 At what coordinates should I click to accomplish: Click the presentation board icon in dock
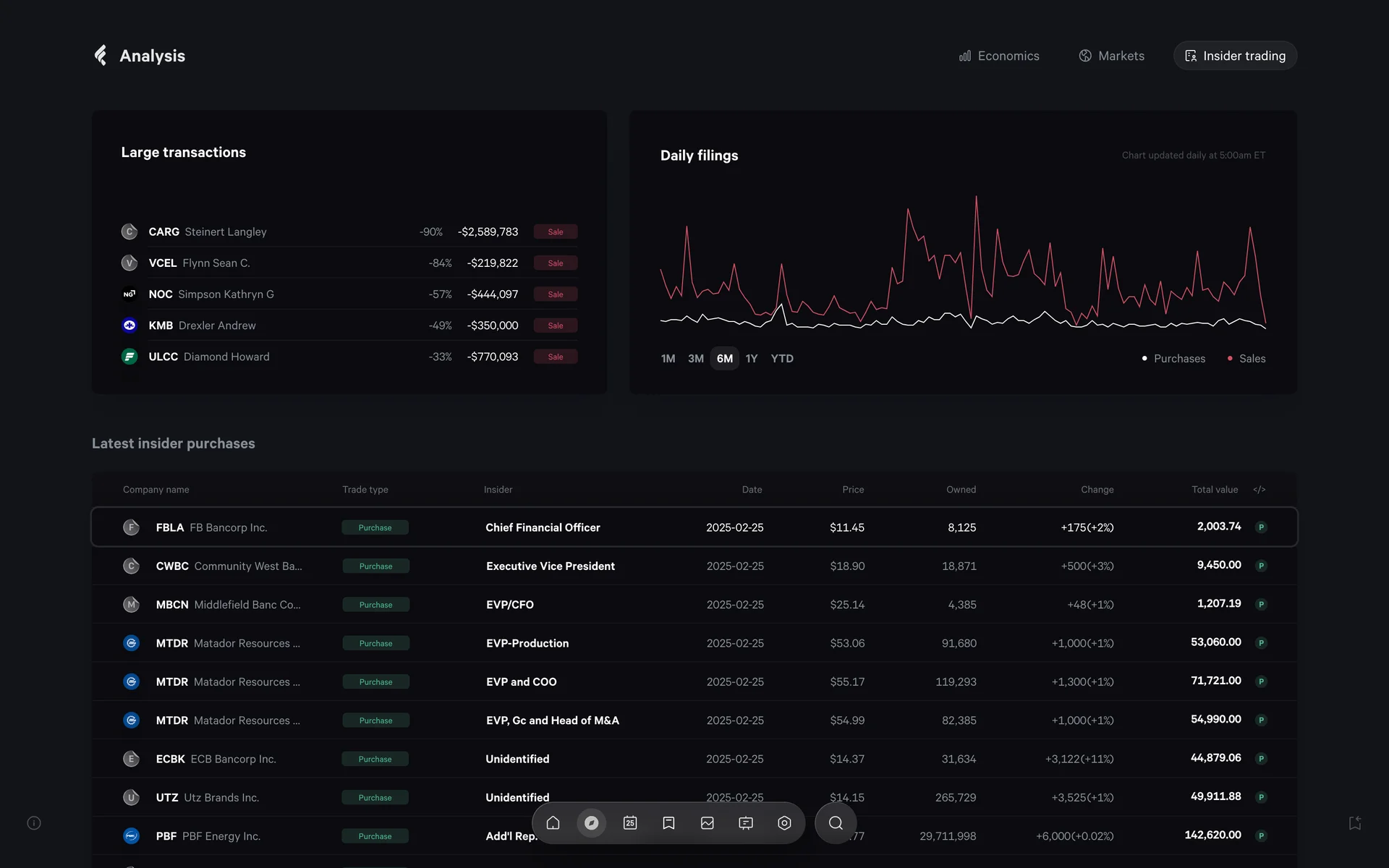coord(746,823)
